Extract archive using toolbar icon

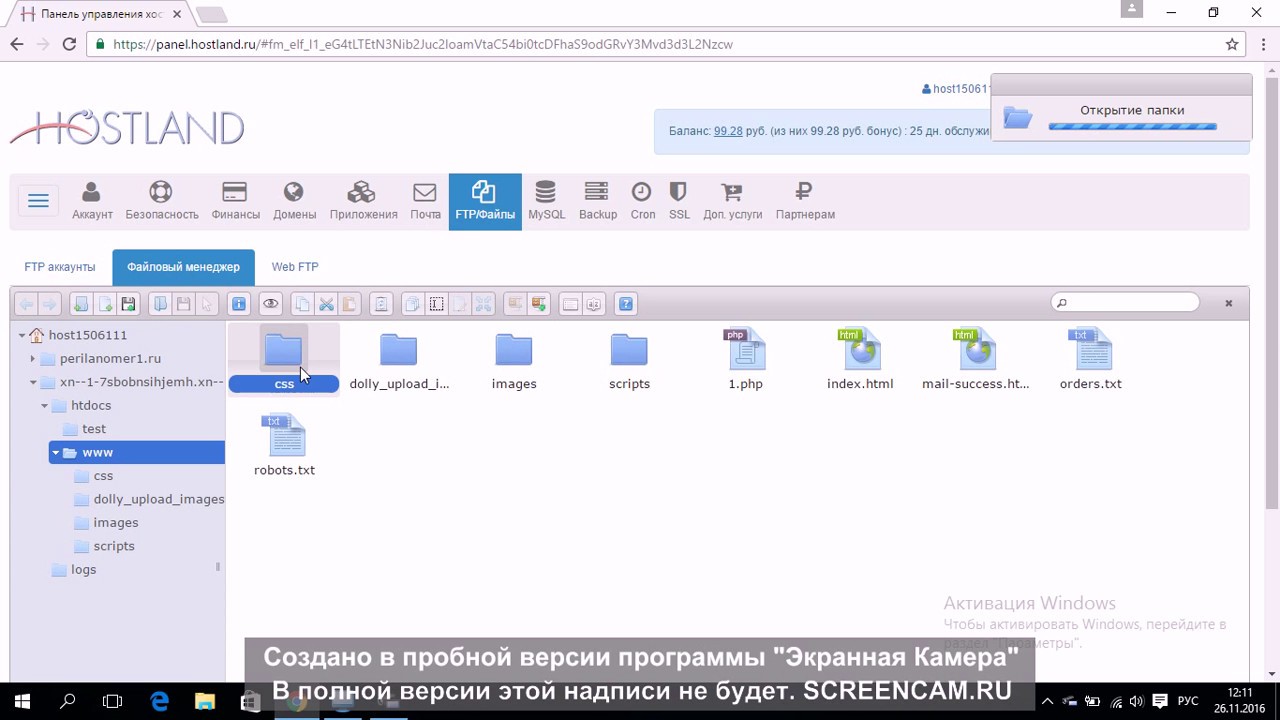(515, 304)
